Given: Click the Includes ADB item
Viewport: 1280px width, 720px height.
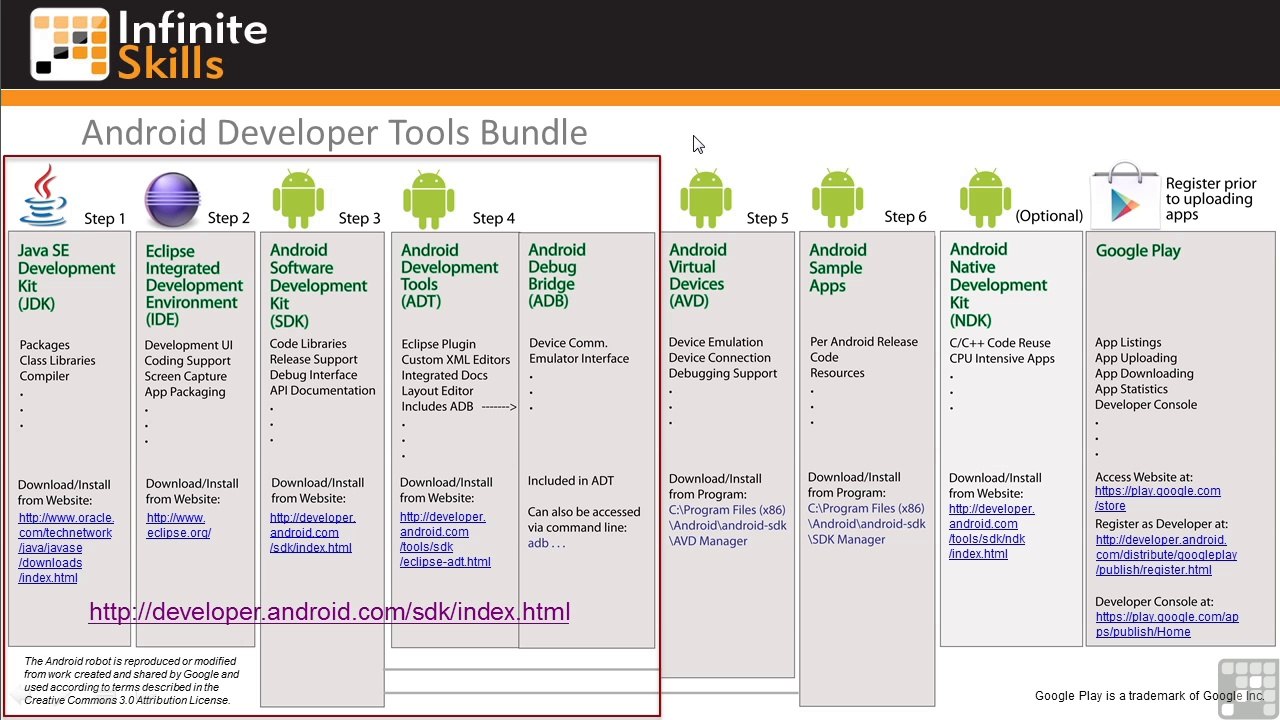Looking at the screenshot, I should [437, 407].
